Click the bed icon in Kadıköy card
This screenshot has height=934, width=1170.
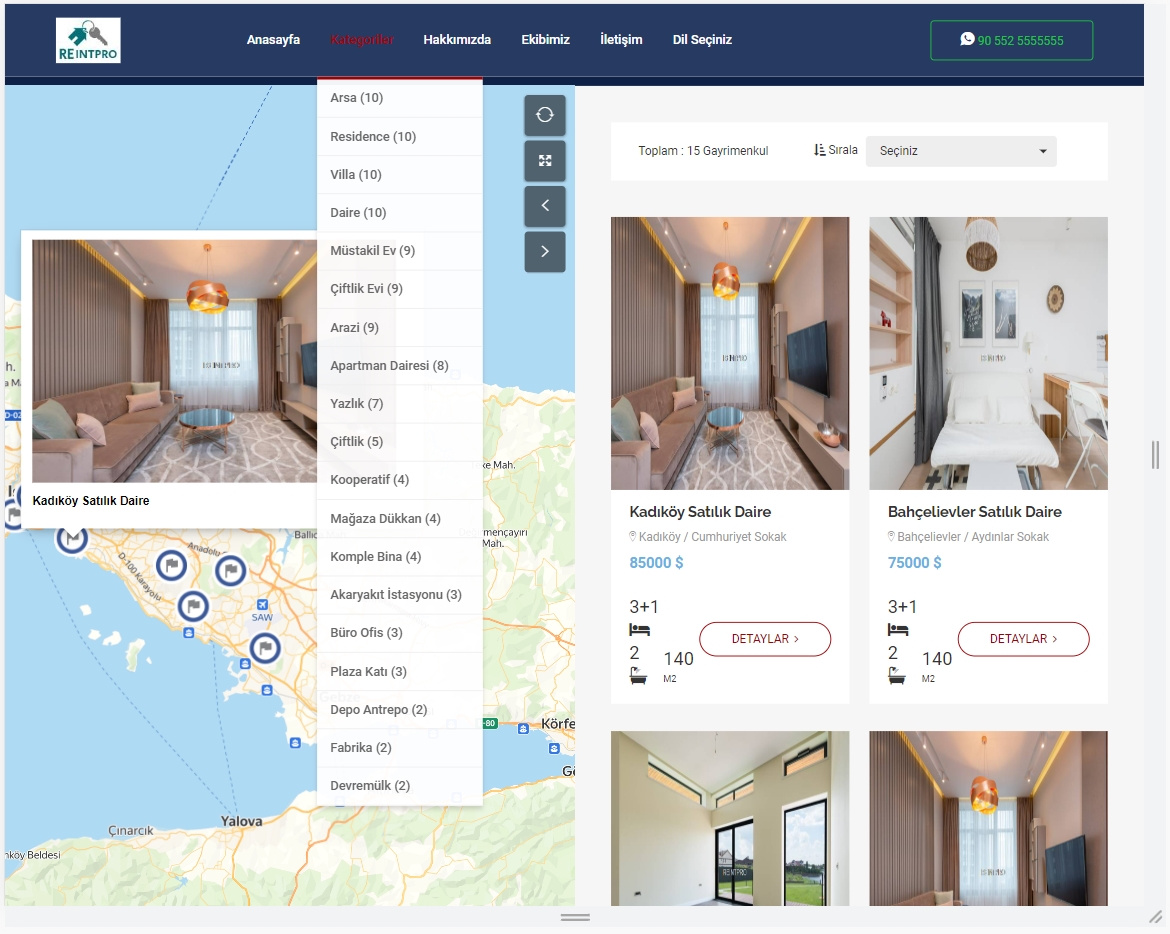639,630
